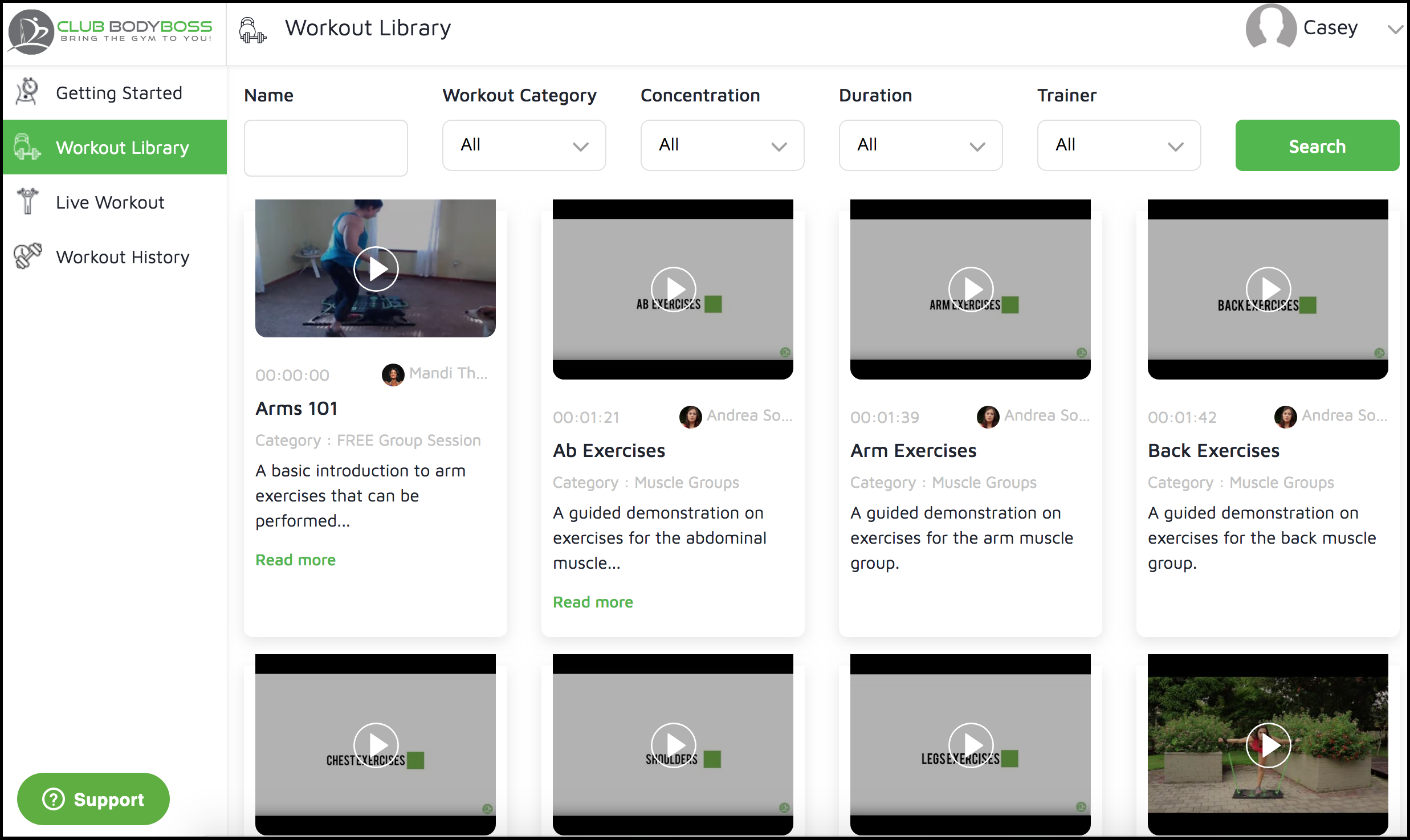The width and height of the screenshot is (1410, 840).
Task: Open Workout History in the sidebar
Action: click(115, 256)
